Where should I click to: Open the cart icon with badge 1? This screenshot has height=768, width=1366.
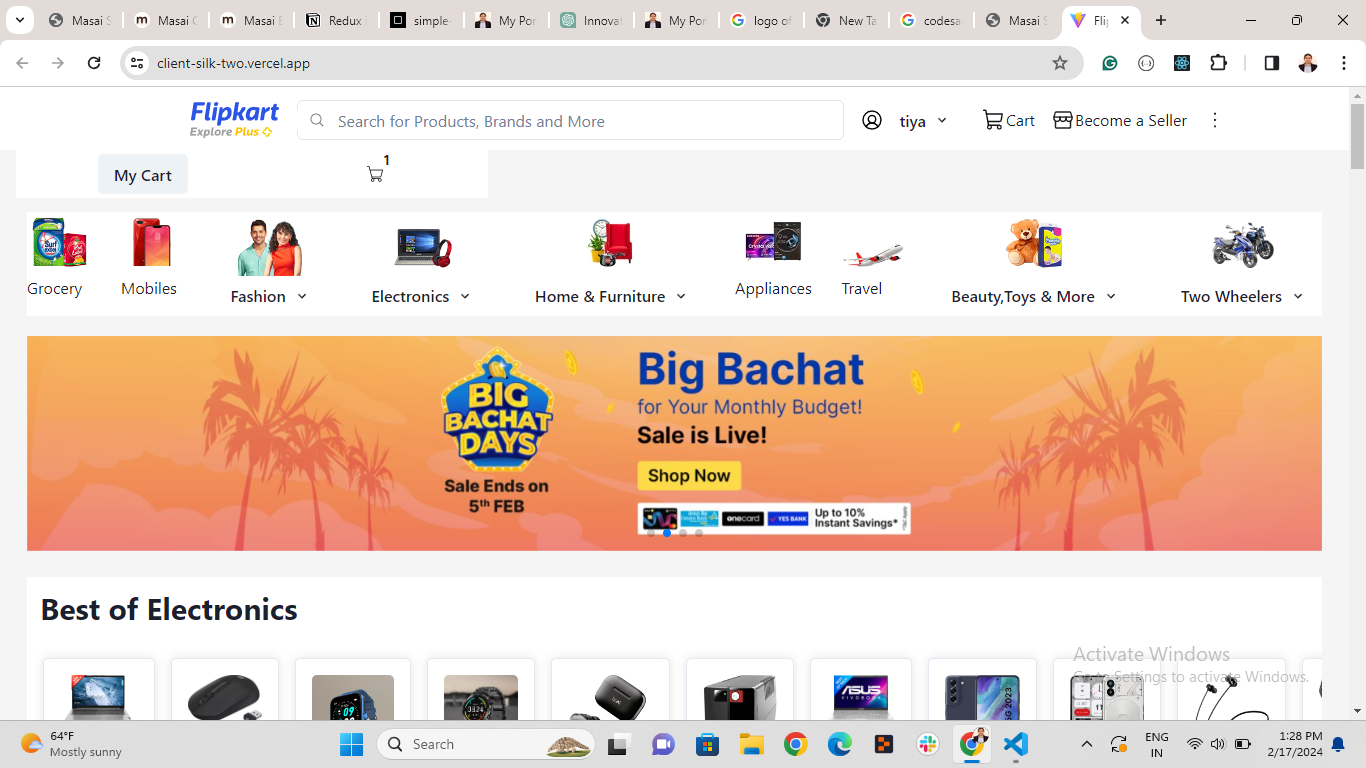pyautogui.click(x=376, y=174)
